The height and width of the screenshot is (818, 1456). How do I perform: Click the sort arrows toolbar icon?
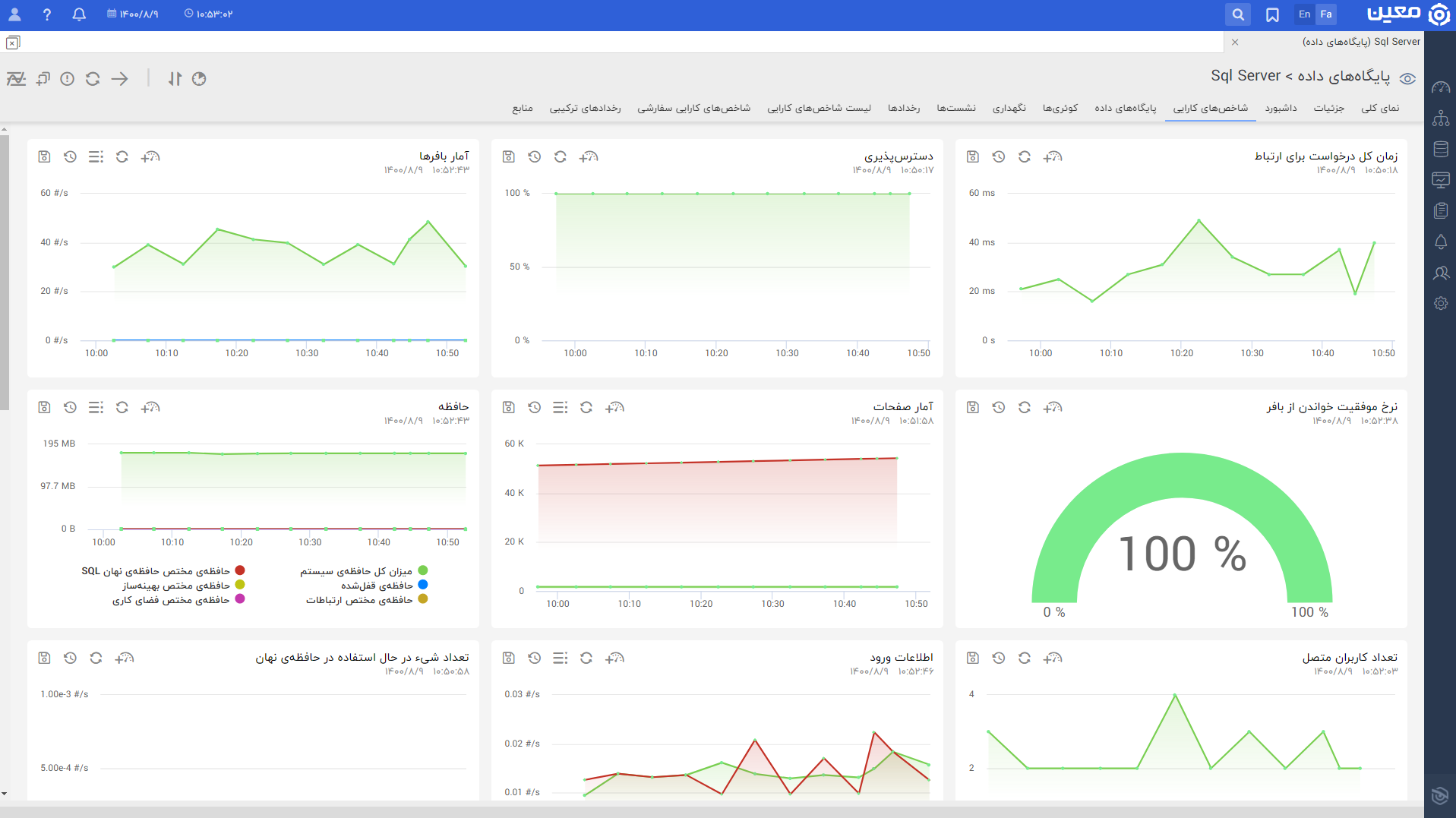tap(175, 78)
